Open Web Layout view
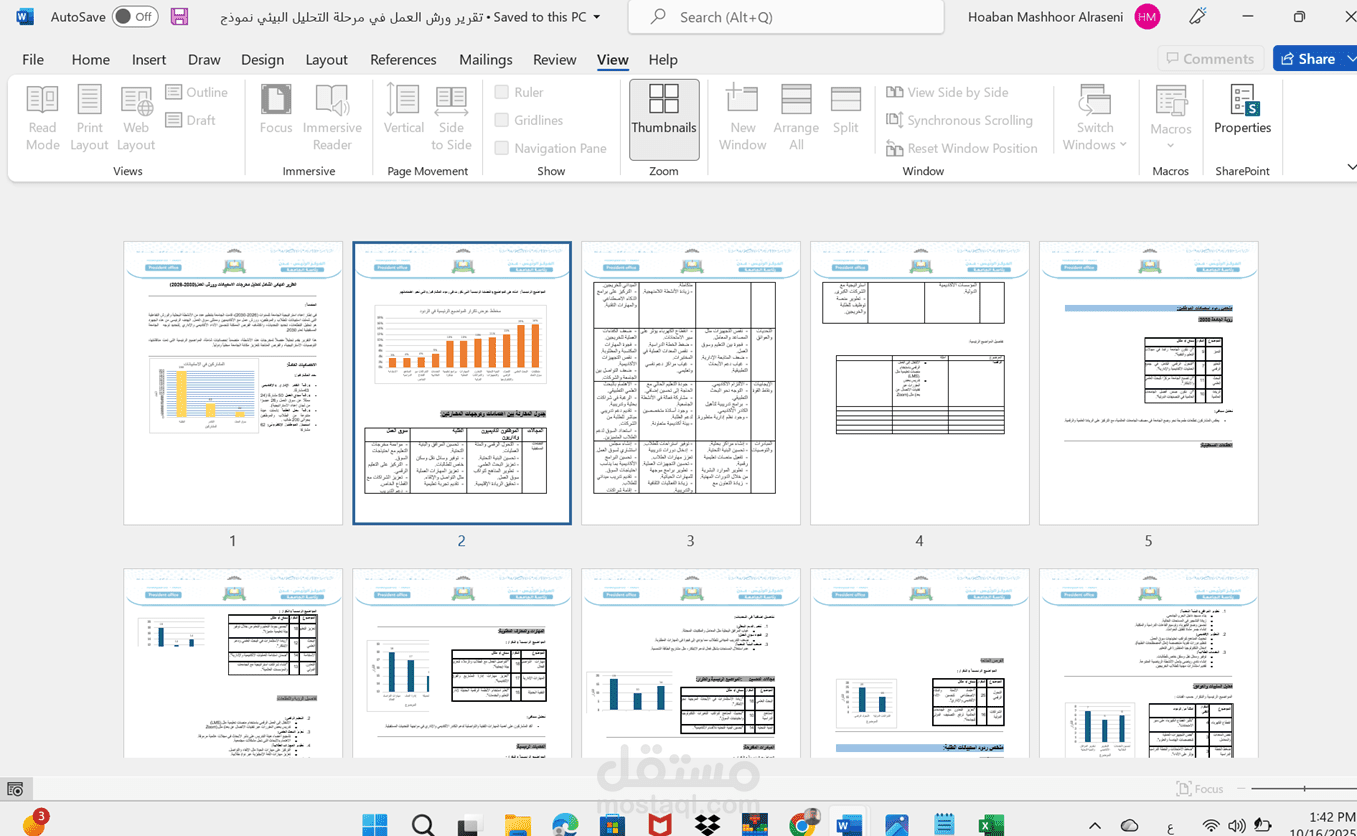Screen dimensions: 1357x836 click(x=136, y=118)
